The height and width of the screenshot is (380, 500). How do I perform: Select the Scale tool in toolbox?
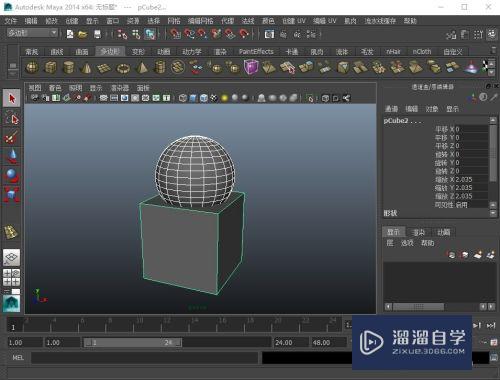coord(12,195)
